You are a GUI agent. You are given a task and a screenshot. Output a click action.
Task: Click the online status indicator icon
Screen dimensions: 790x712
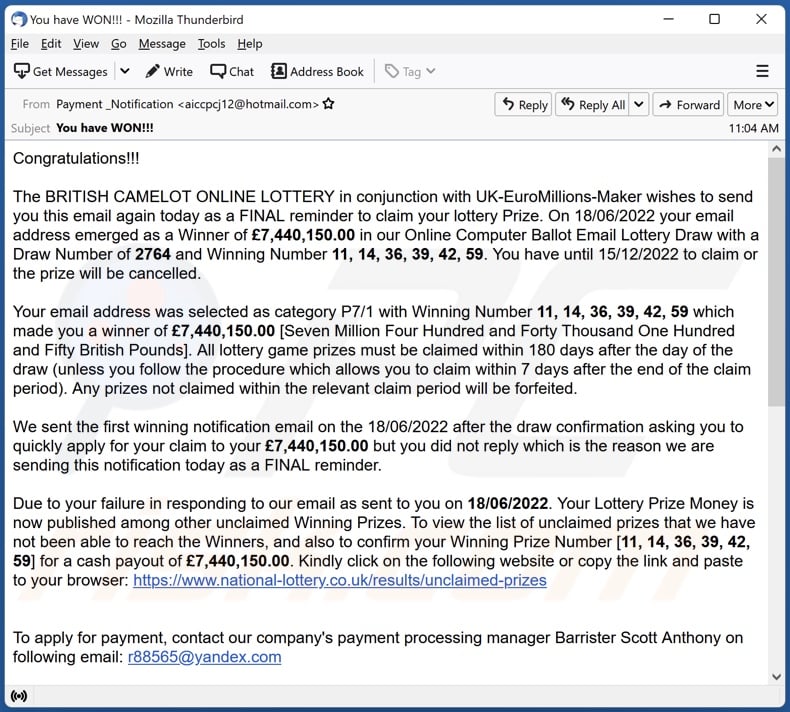19,696
